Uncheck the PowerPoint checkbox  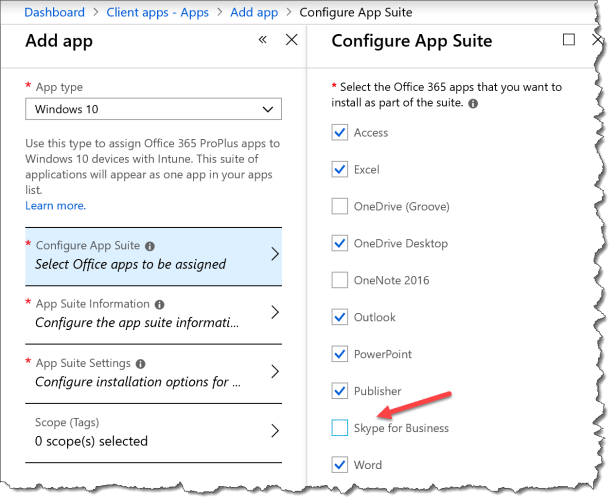click(339, 354)
